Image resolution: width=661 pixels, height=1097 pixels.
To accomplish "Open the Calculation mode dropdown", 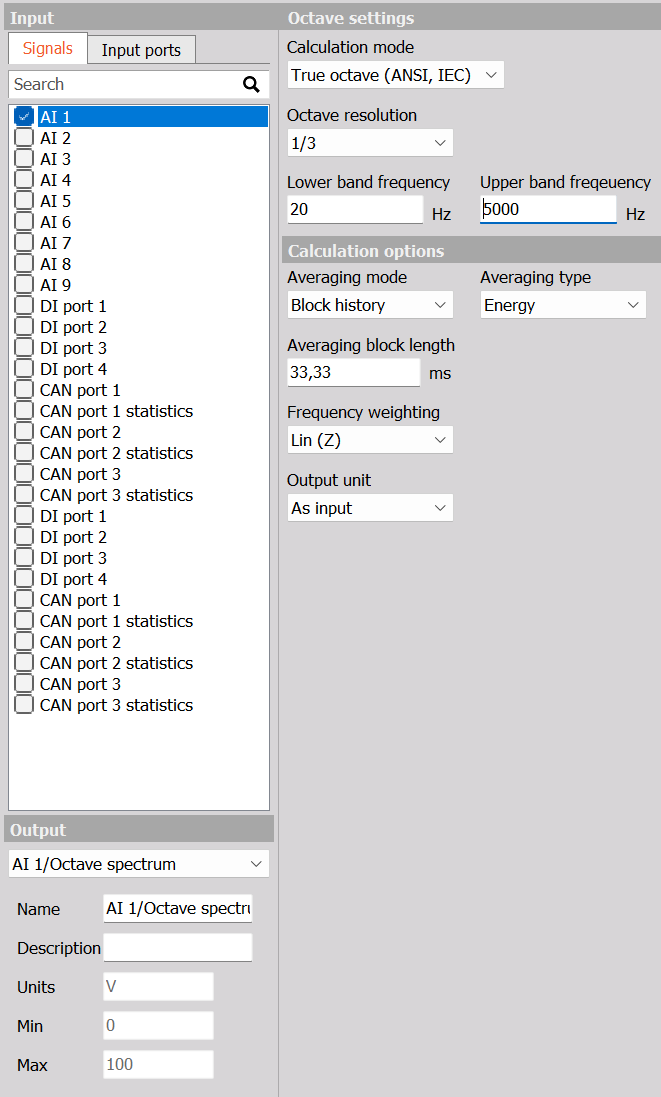I will tap(395, 75).
